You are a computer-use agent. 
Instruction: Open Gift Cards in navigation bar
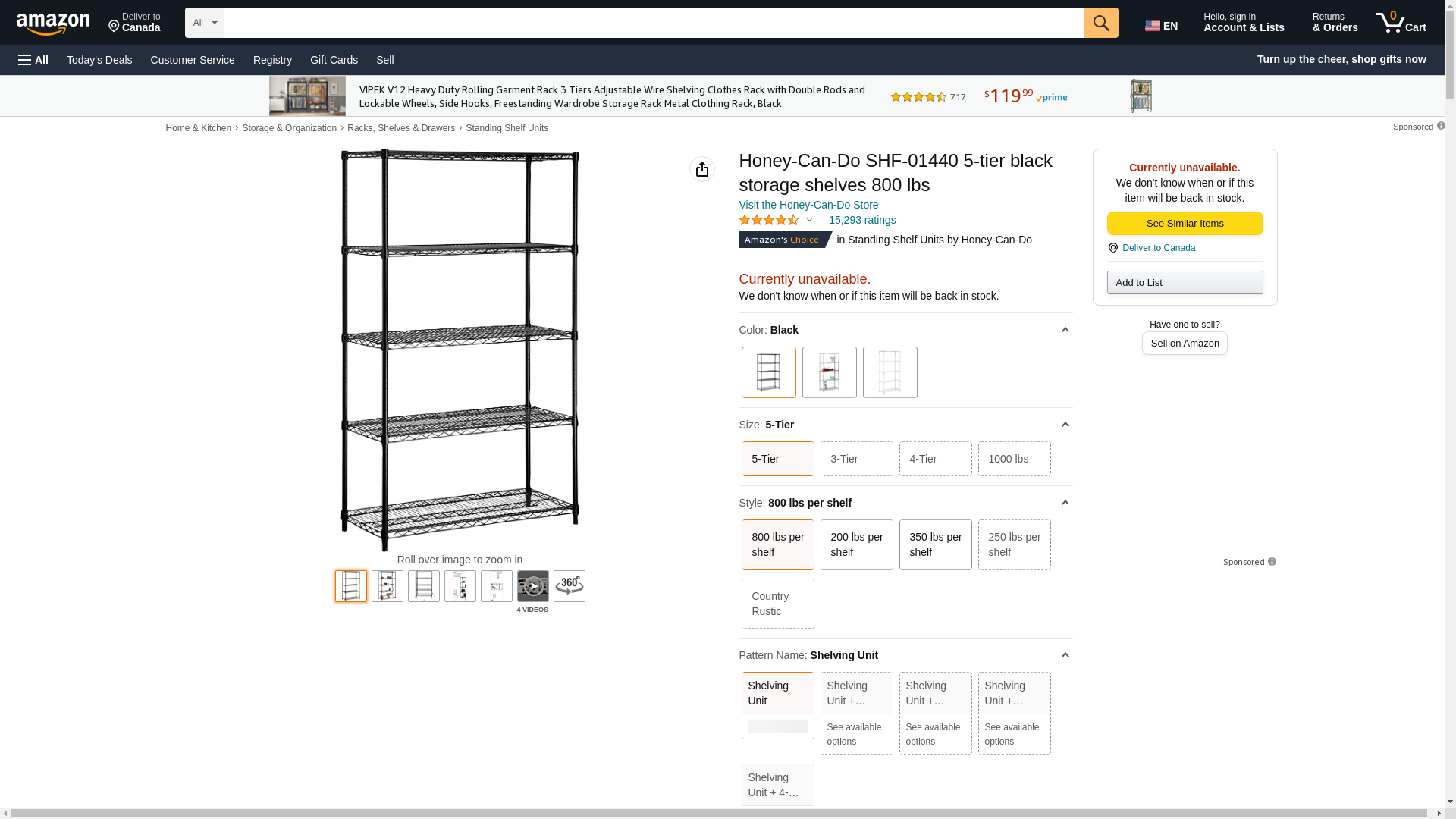(x=334, y=60)
